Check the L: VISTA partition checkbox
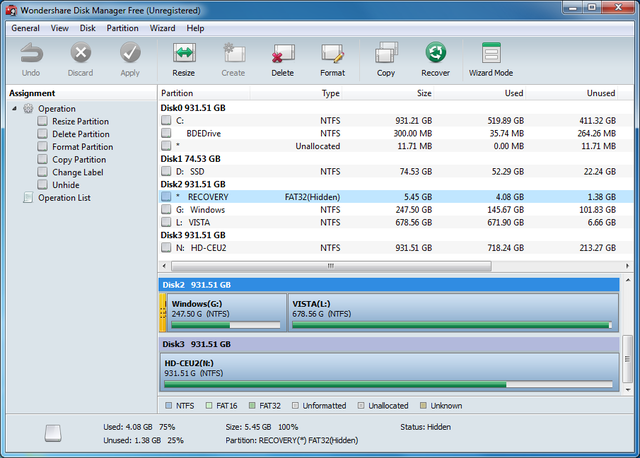Viewport: 640px width, 458px height. (x=166, y=222)
